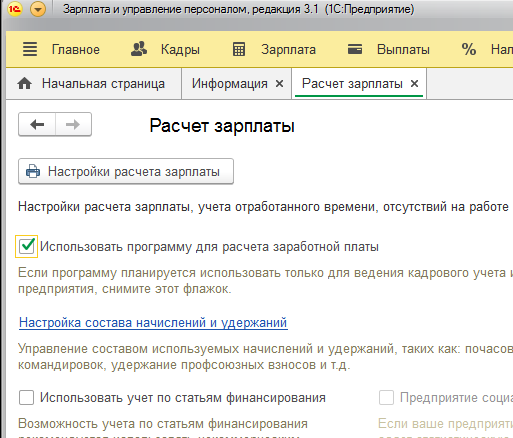Open the orange main menu dropdown arrow

point(38,9)
